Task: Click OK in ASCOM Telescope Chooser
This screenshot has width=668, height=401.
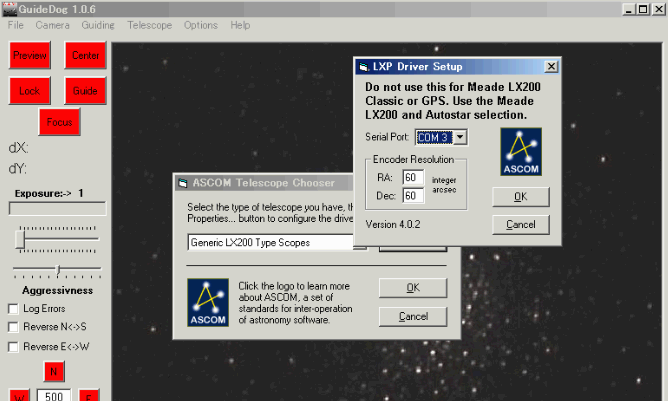Action: pos(413,288)
